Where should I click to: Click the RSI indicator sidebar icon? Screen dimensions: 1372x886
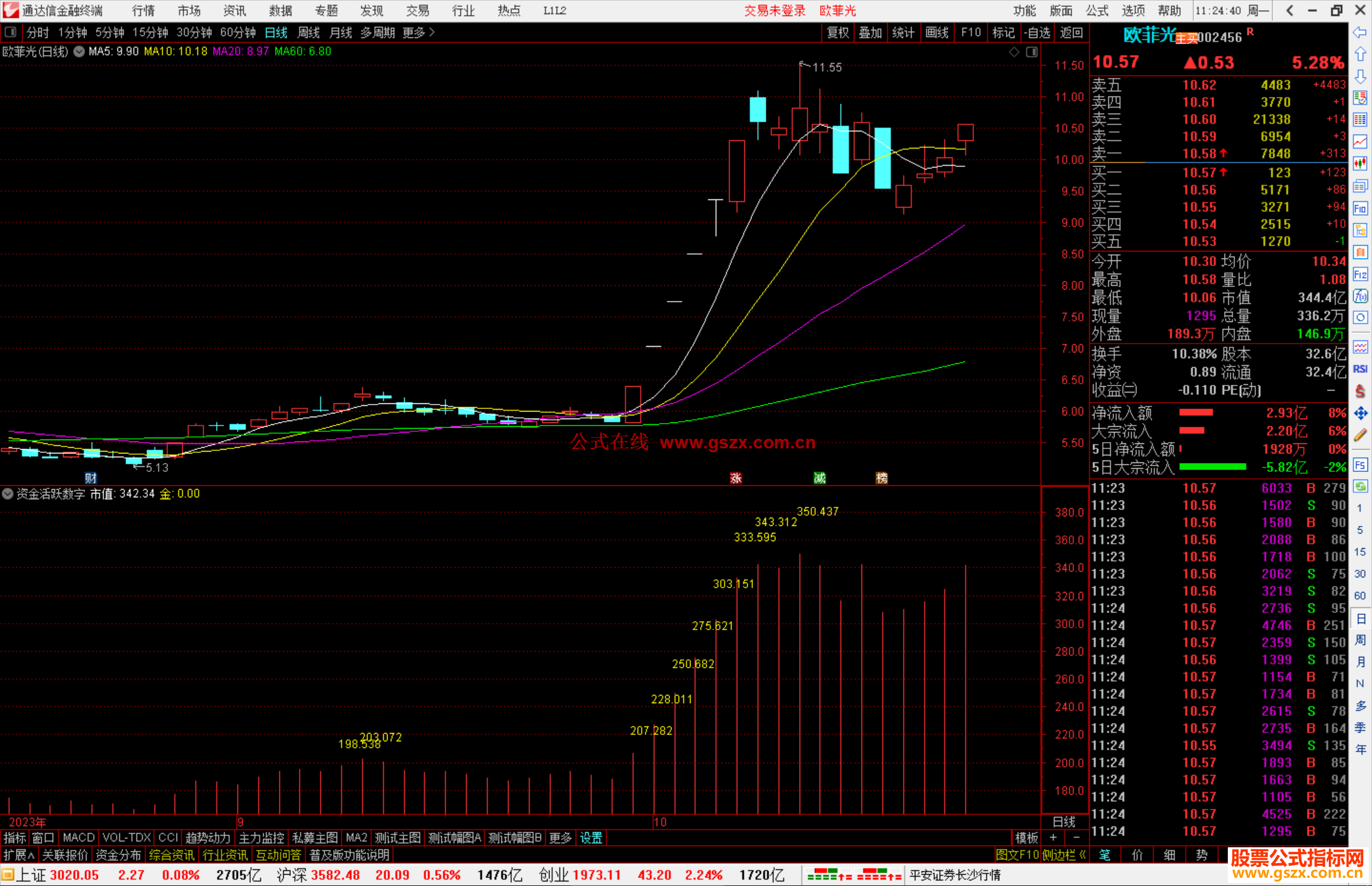tap(1360, 369)
